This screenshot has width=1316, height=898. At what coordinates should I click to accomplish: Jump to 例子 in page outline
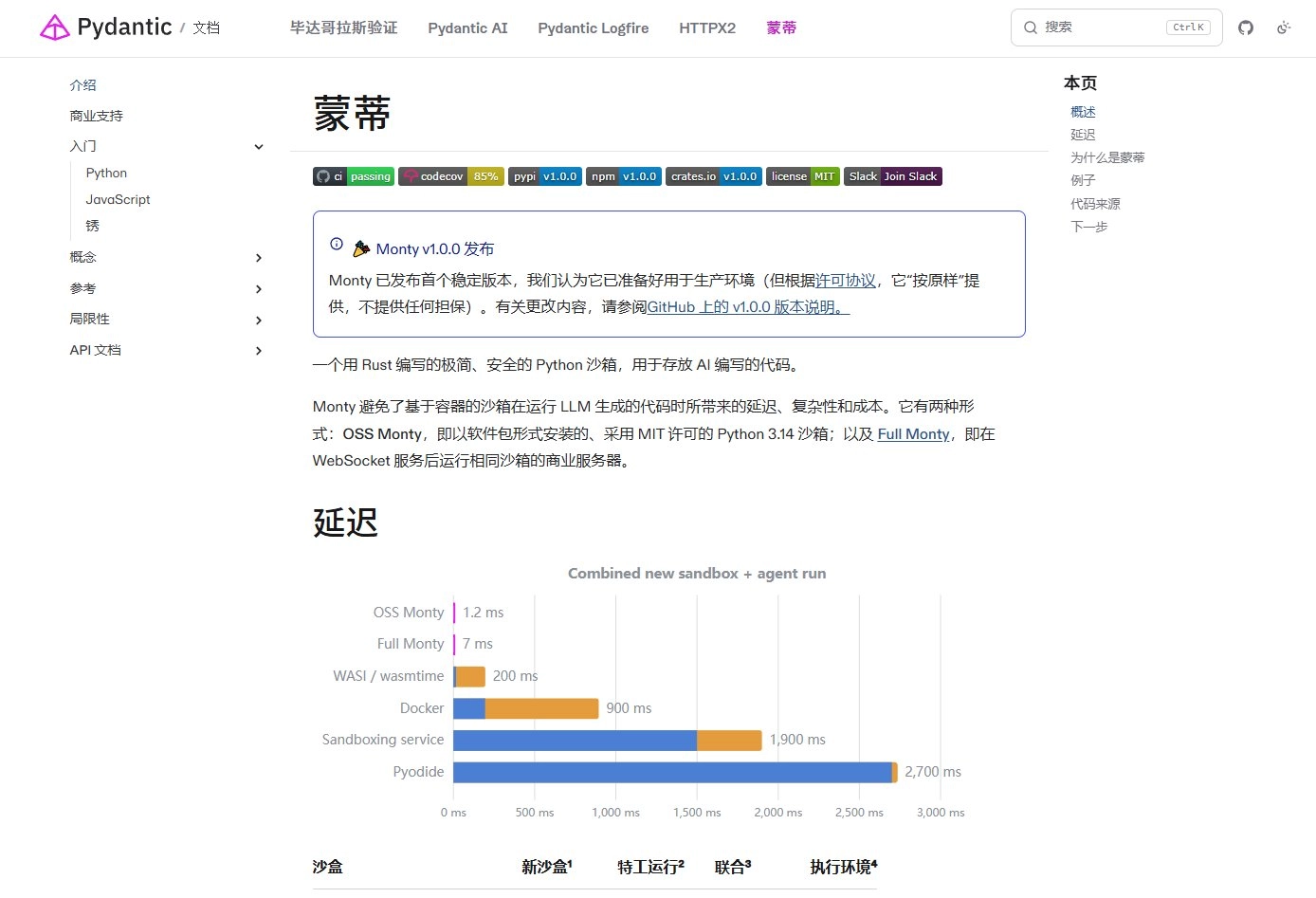1083,180
